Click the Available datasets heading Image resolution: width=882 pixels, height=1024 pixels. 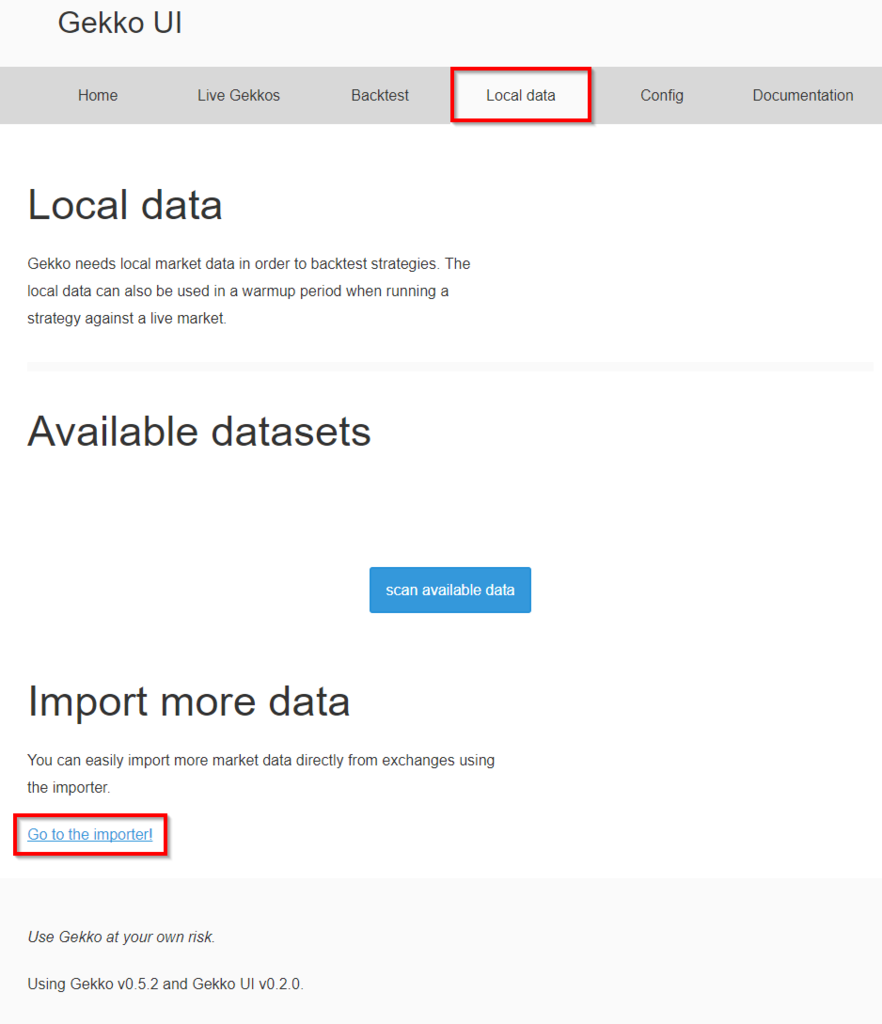point(199,432)
